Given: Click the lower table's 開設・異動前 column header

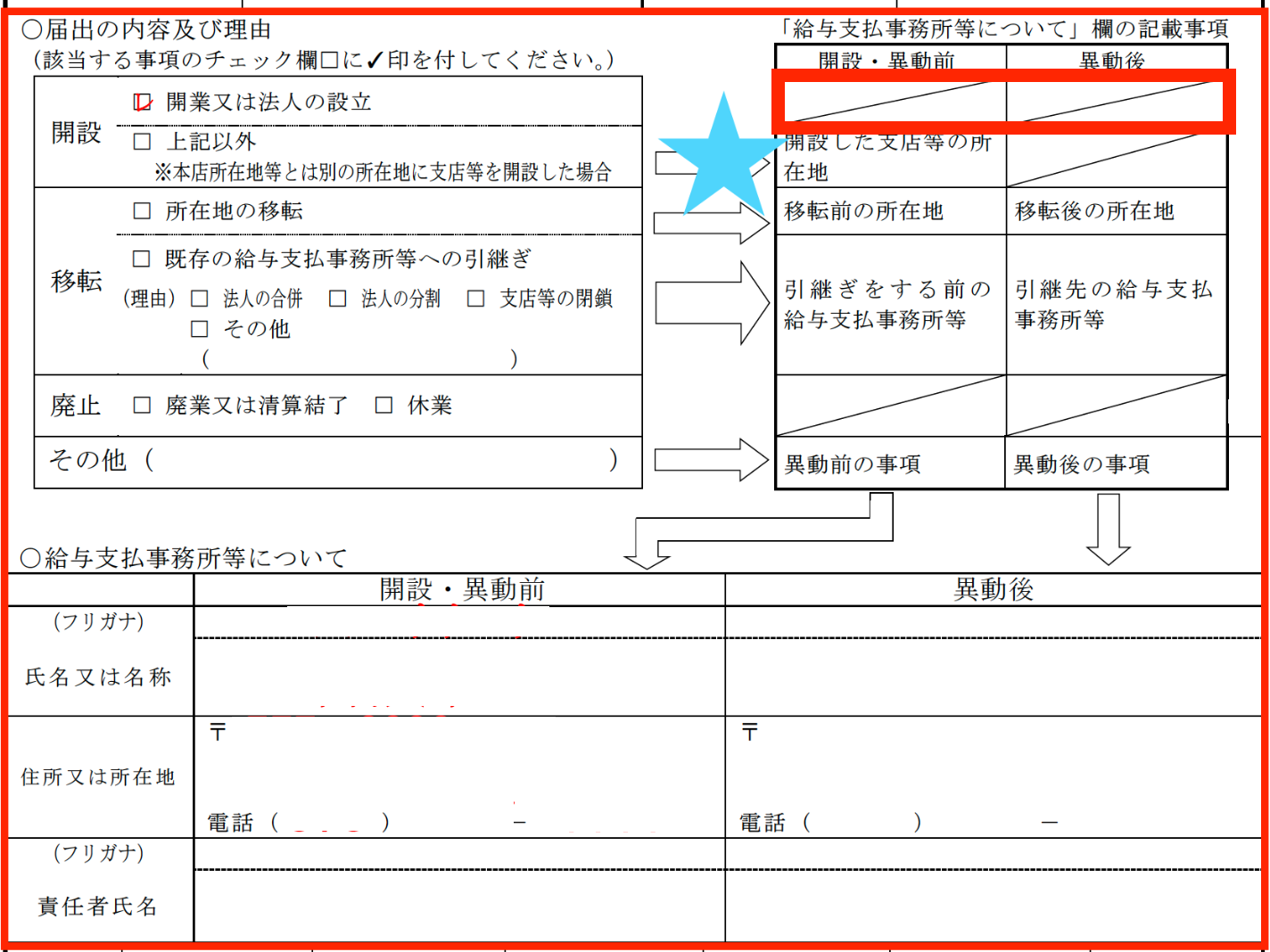Looking at the screenshot, I should [x=462, y=589].
